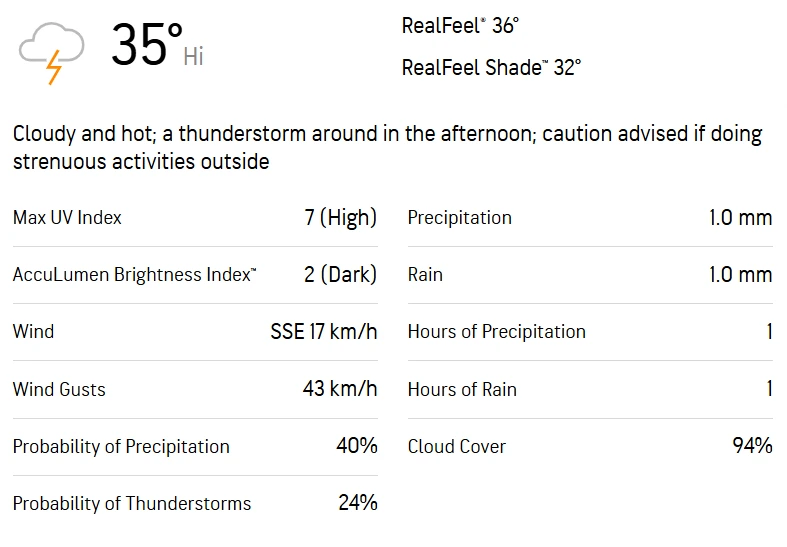Click the RealFeel 36° label
787x547 pixels.
[460, 26]
